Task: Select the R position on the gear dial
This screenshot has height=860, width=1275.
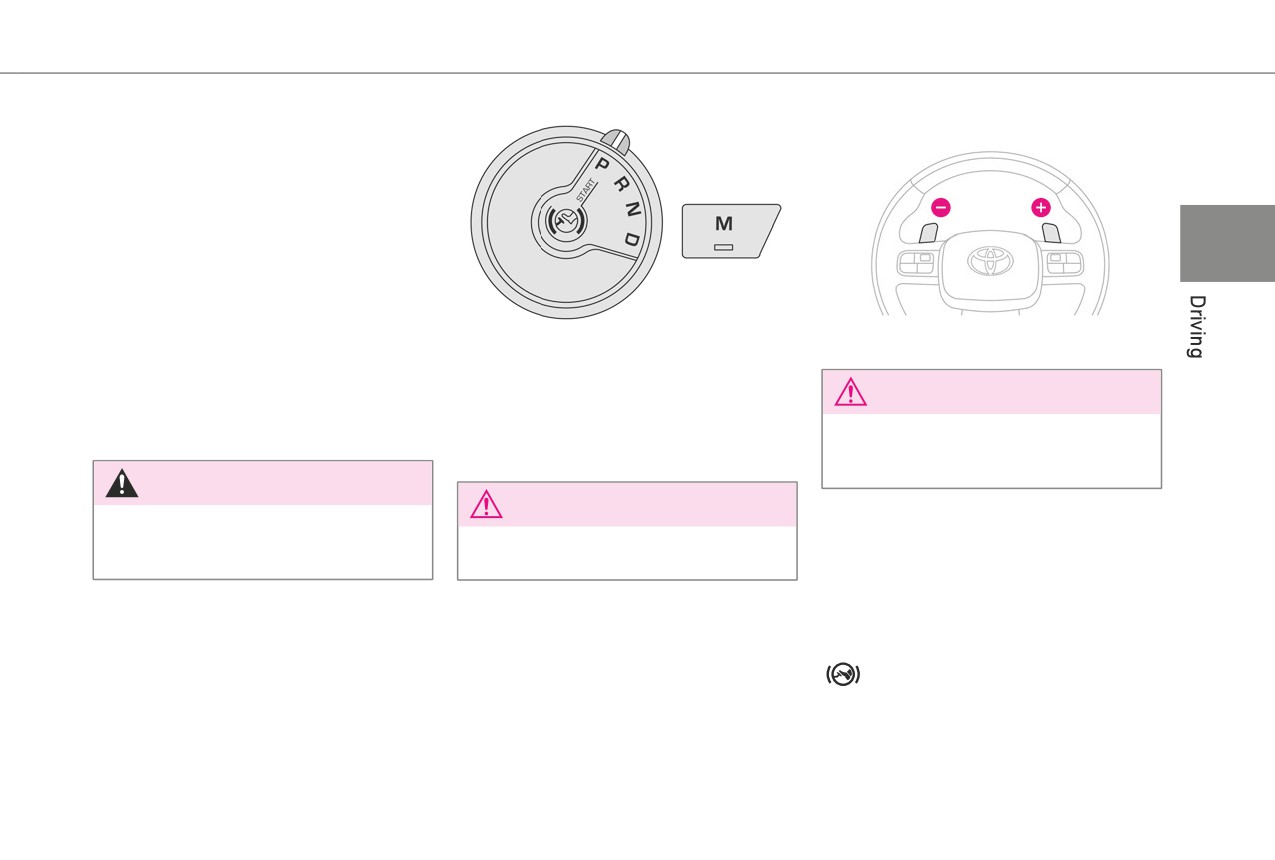Action: [621, 183]
